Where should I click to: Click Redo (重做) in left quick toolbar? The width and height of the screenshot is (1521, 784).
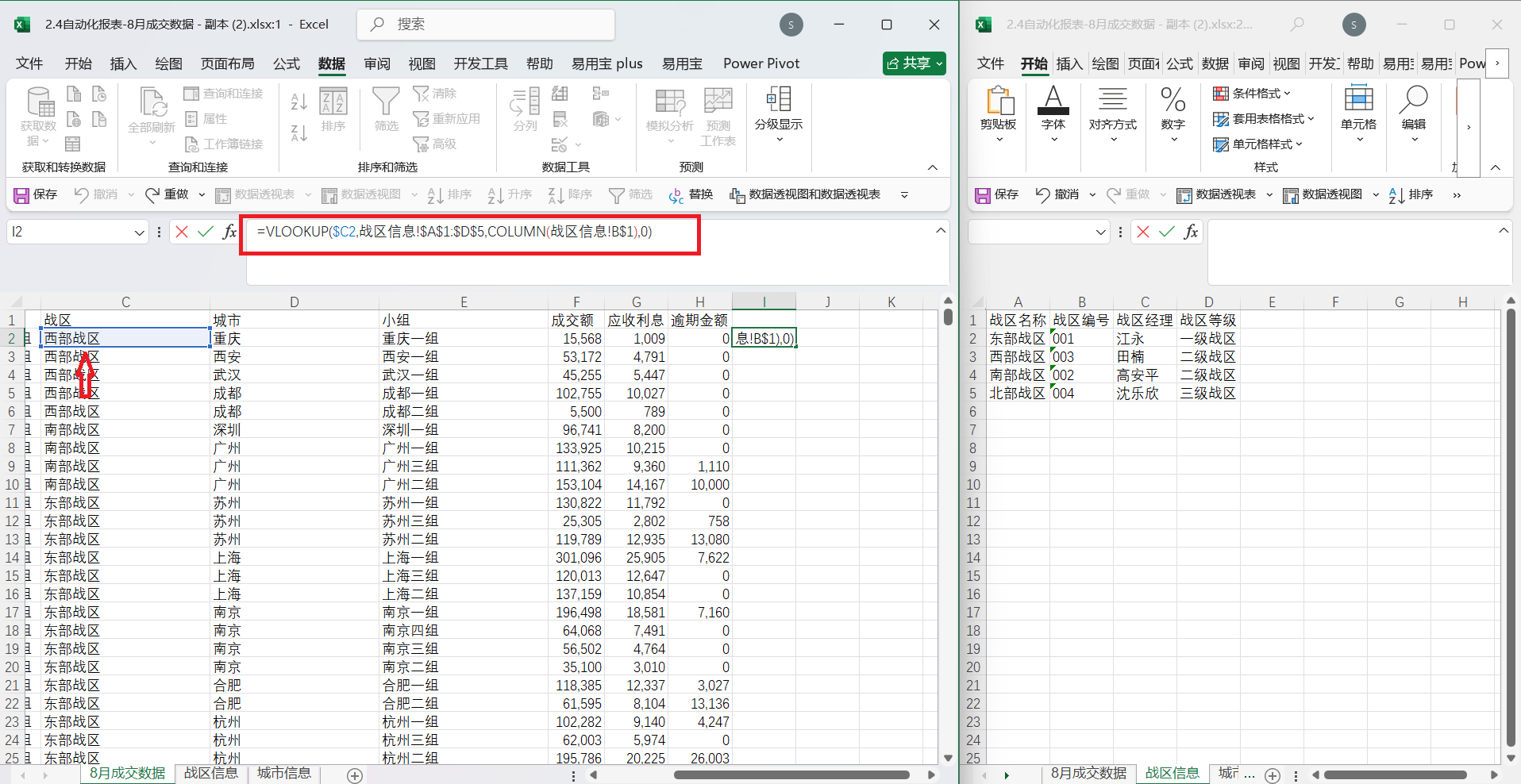point(167,194)
